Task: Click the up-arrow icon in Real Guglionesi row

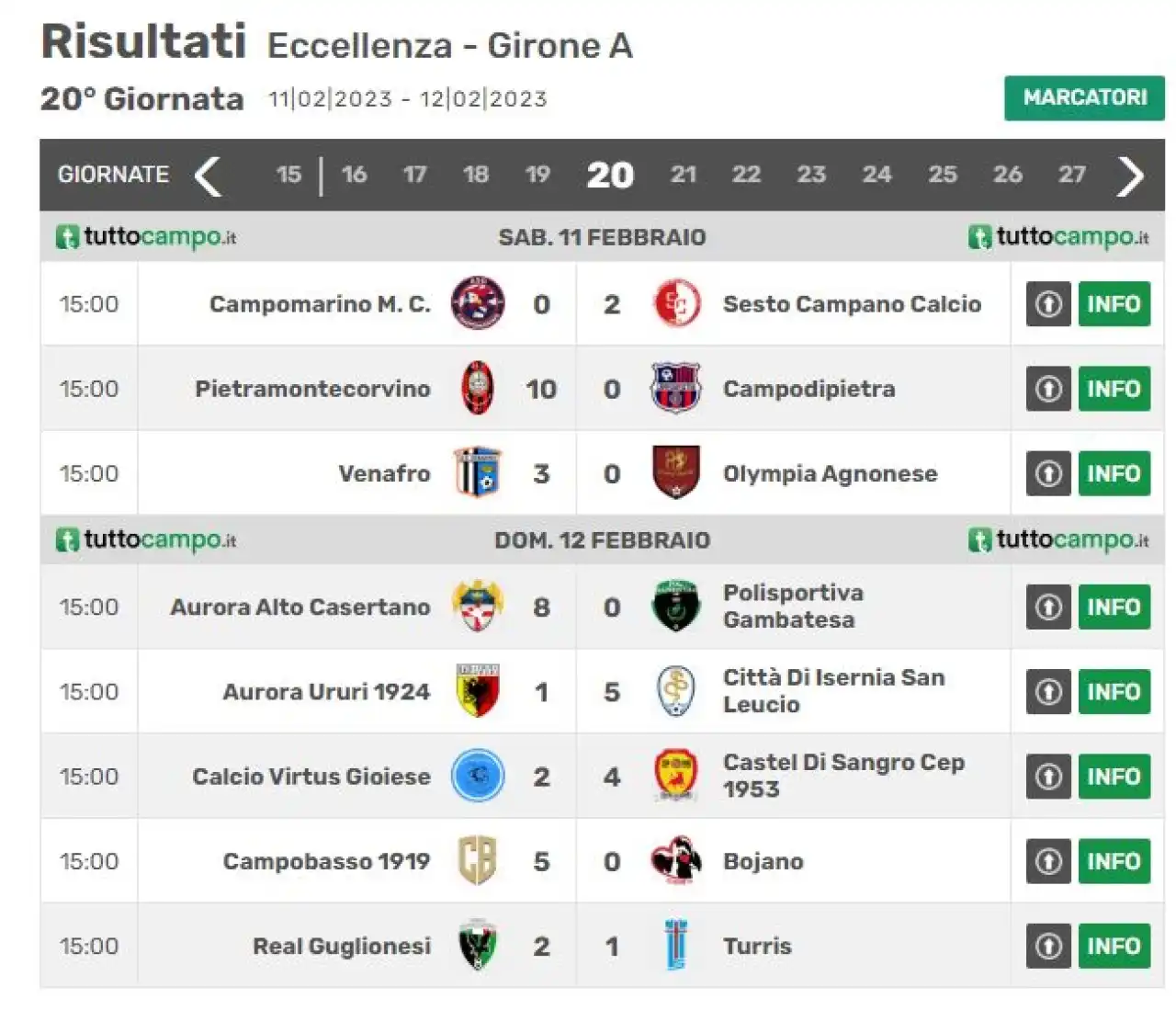Action: (1048, 946)
